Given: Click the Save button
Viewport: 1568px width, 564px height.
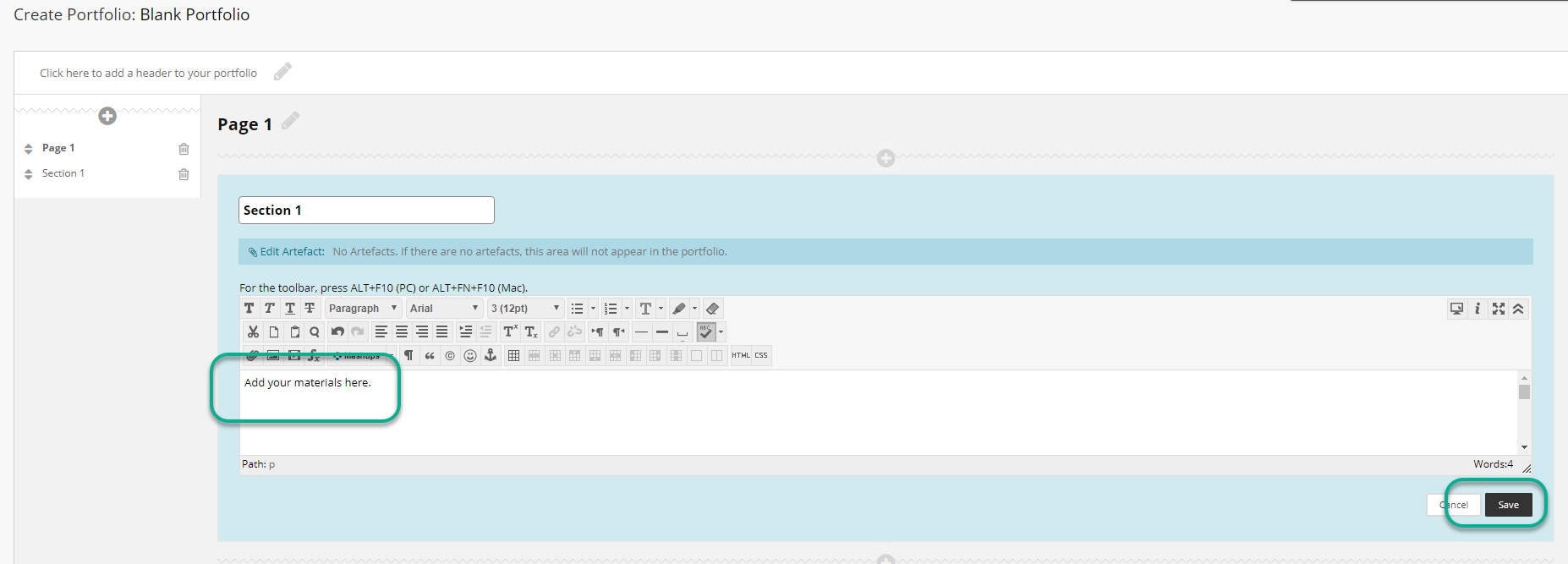Looking at the screenshot, I should click(1508, 505).
